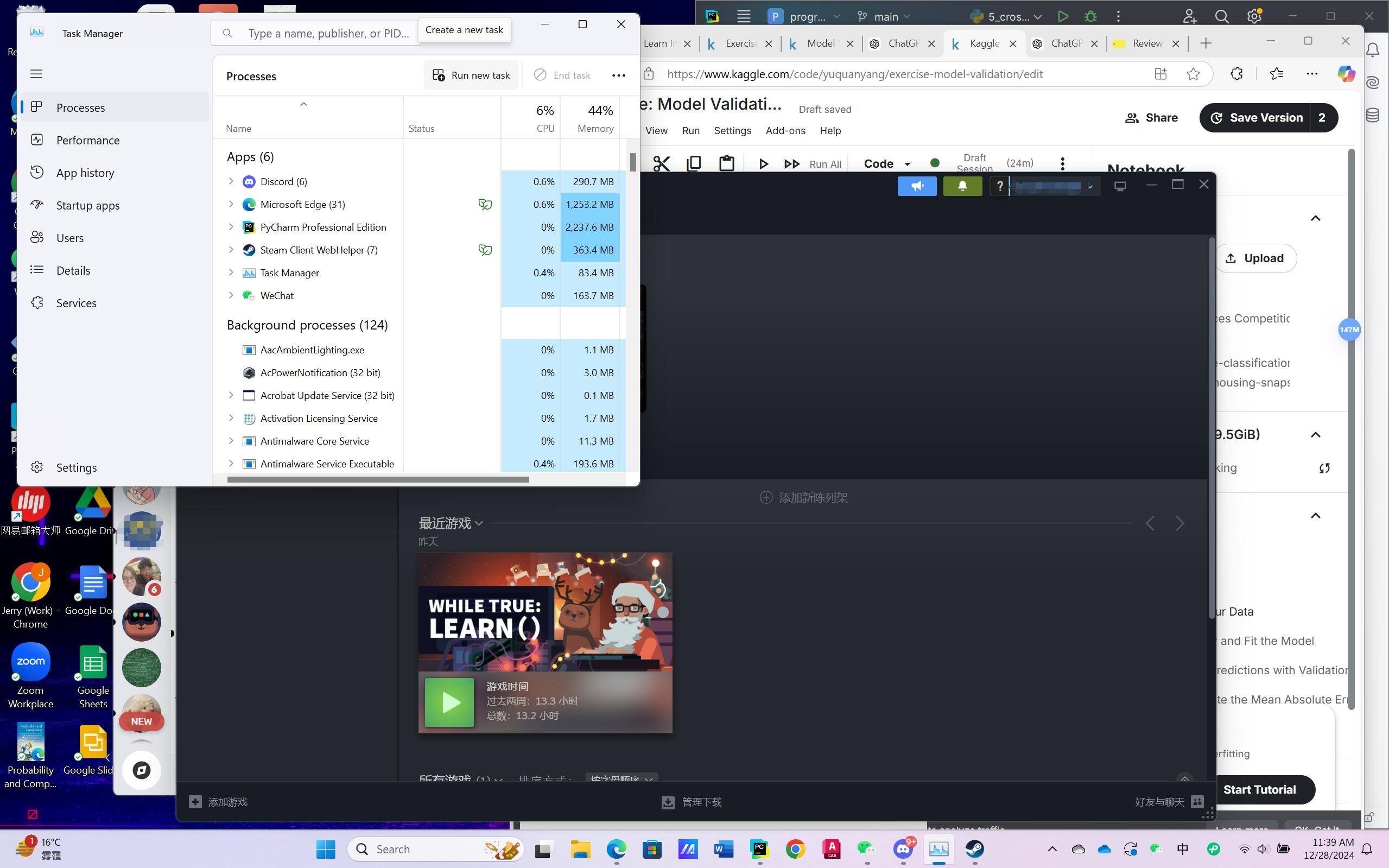Click Run new task button

(471, 75)
